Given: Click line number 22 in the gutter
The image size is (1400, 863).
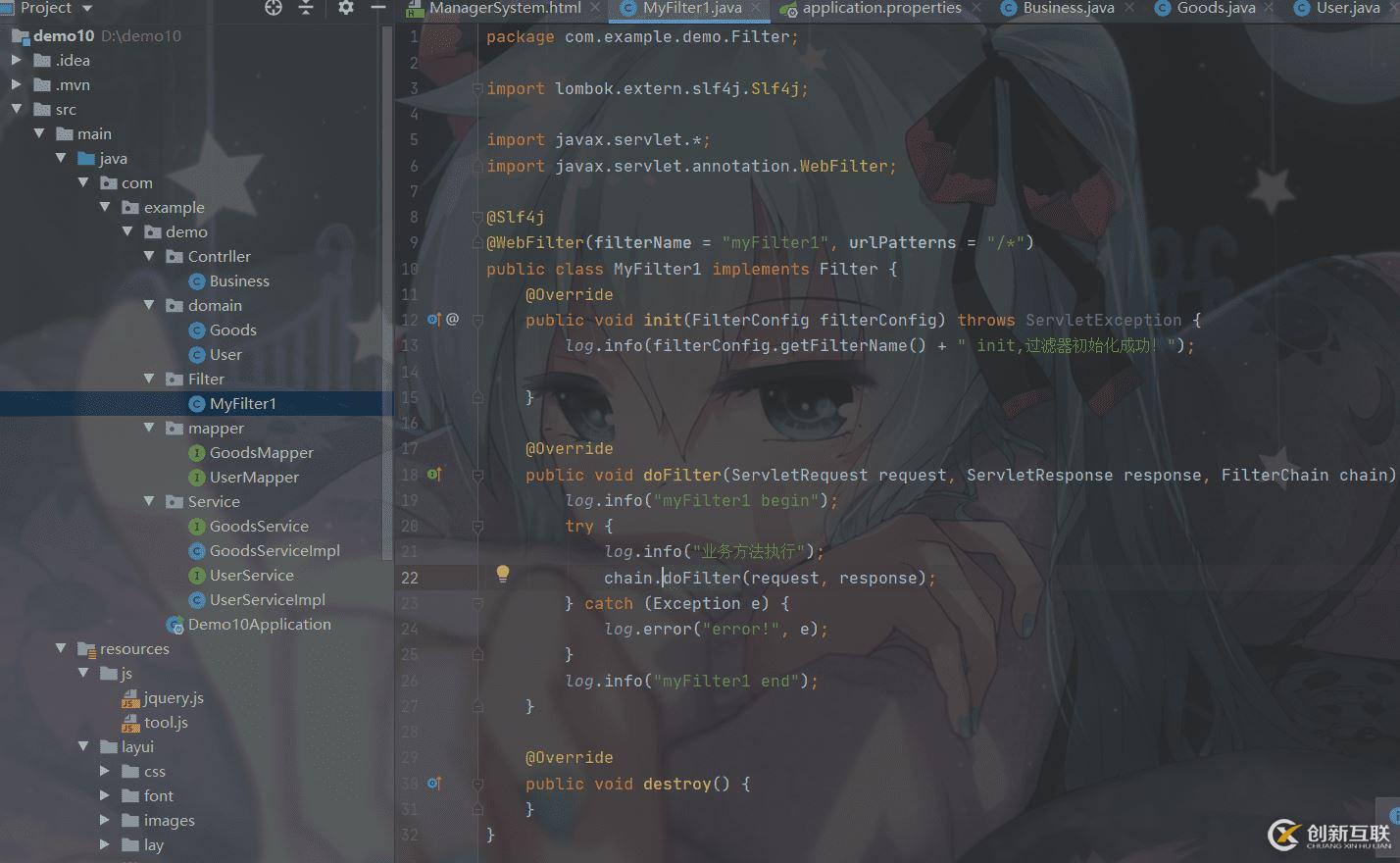Looking at the screenshot, I should (410, 578).
